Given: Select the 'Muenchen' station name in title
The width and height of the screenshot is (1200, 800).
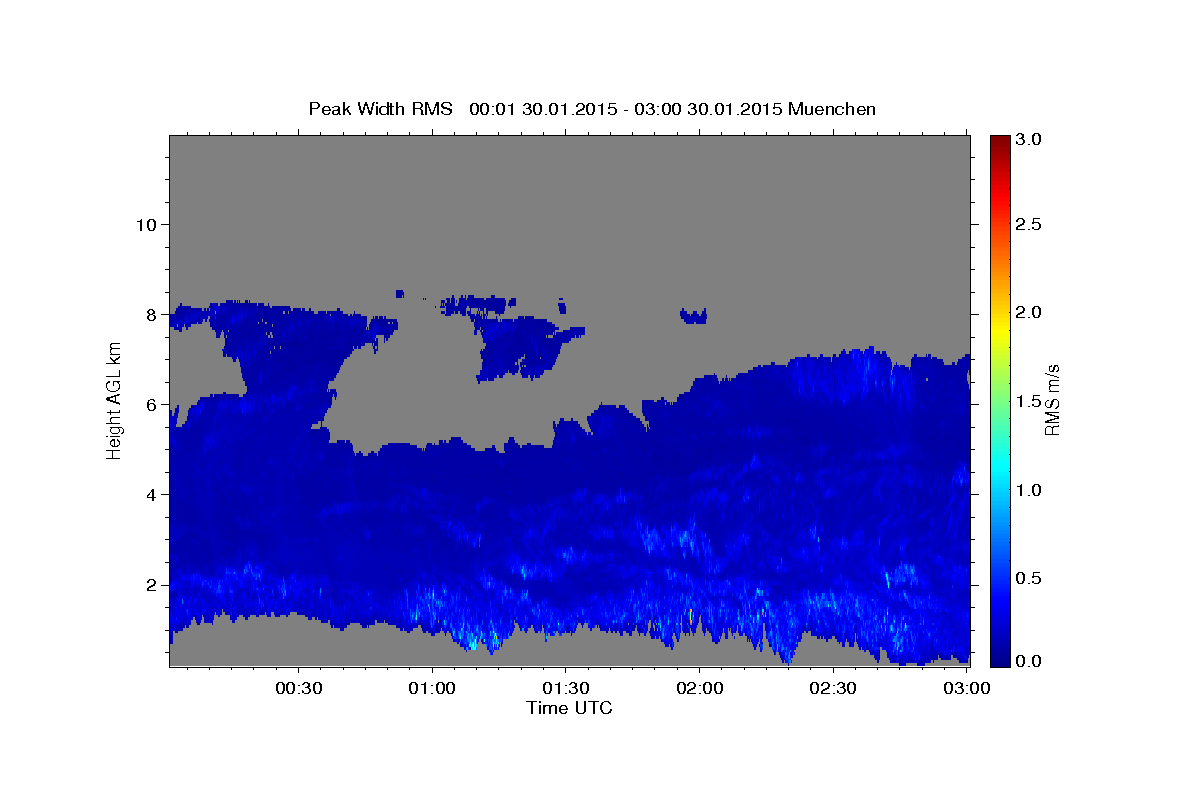Looking at the screenshot, I should tap(832, 109).
